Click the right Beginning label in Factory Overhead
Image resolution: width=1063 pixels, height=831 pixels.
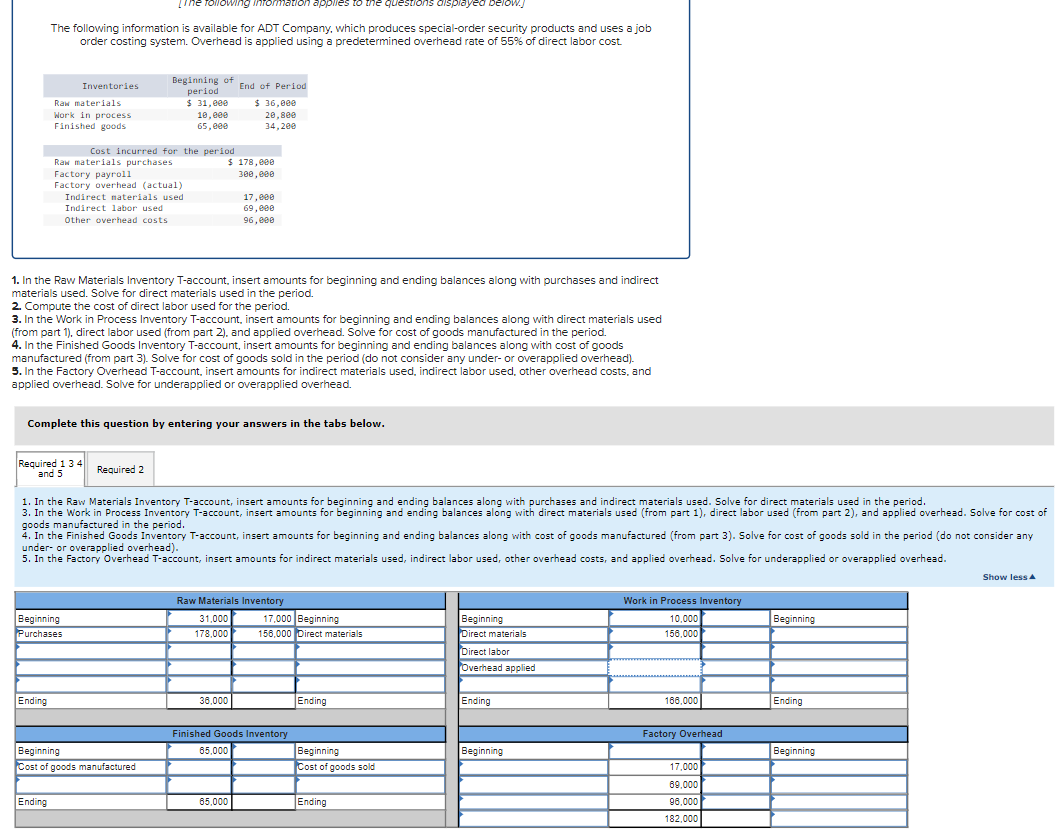point(794,751)
